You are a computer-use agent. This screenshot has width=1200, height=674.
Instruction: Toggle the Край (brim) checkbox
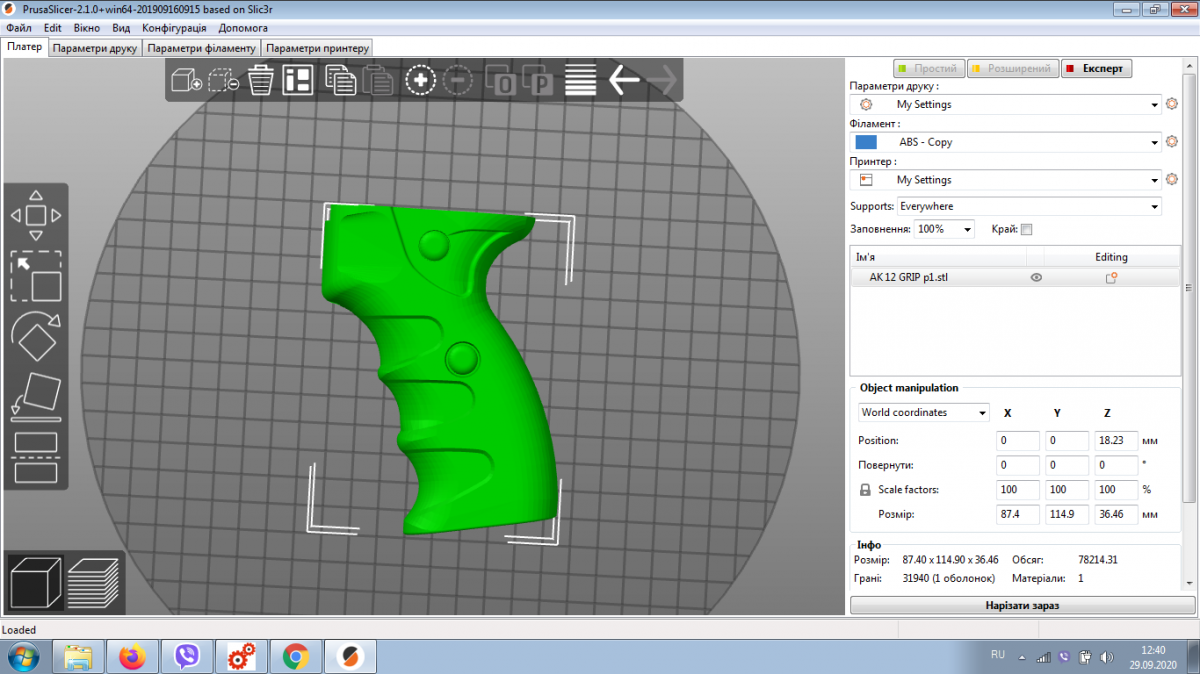[1026, 230]
